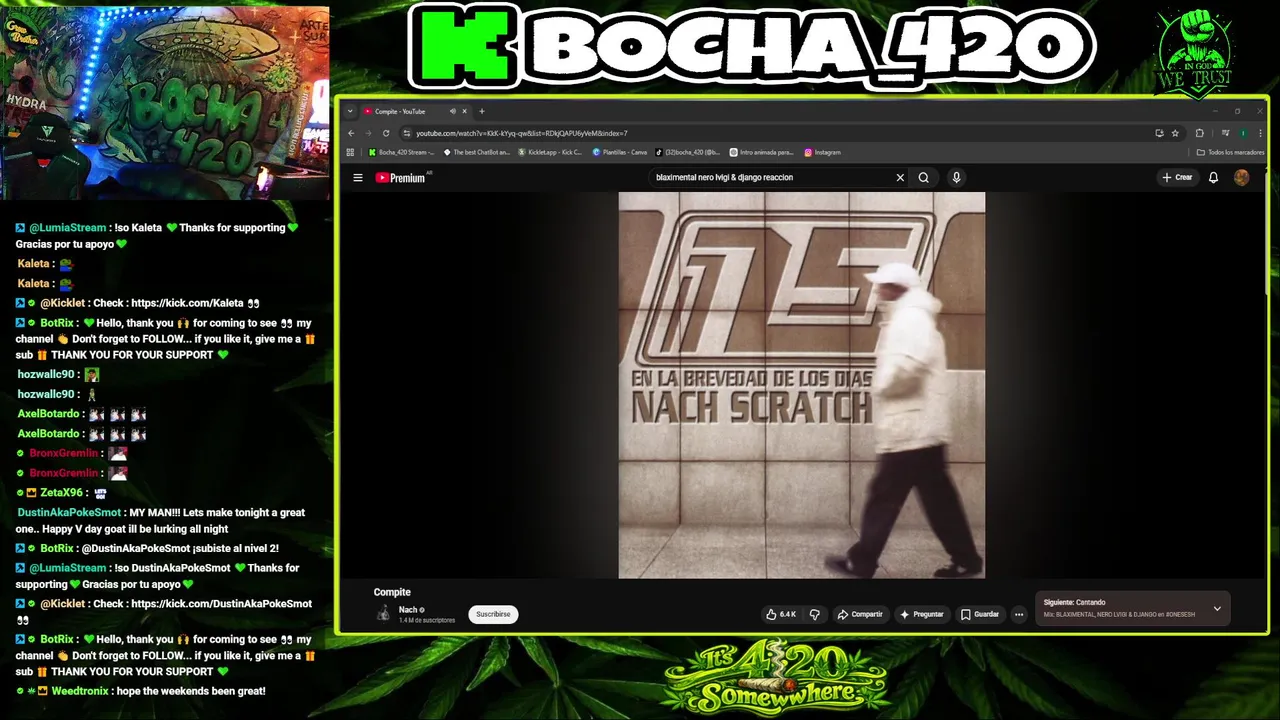Open the kick.com/DustinAkaPokeSmot chat link

tap(221, 604)
